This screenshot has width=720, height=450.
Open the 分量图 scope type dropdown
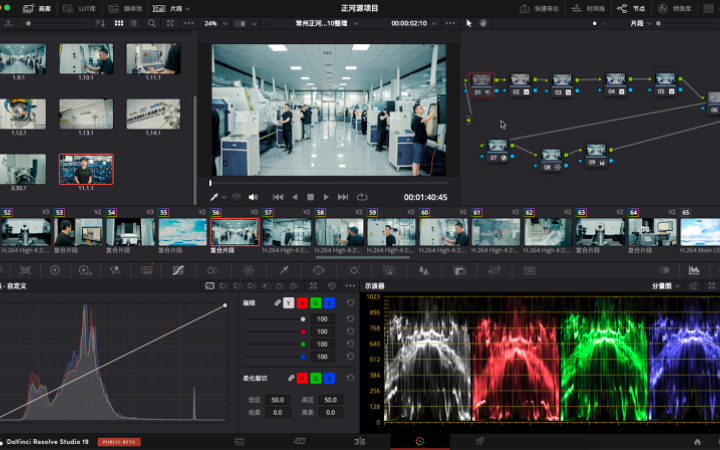click(x=665, y=286)
